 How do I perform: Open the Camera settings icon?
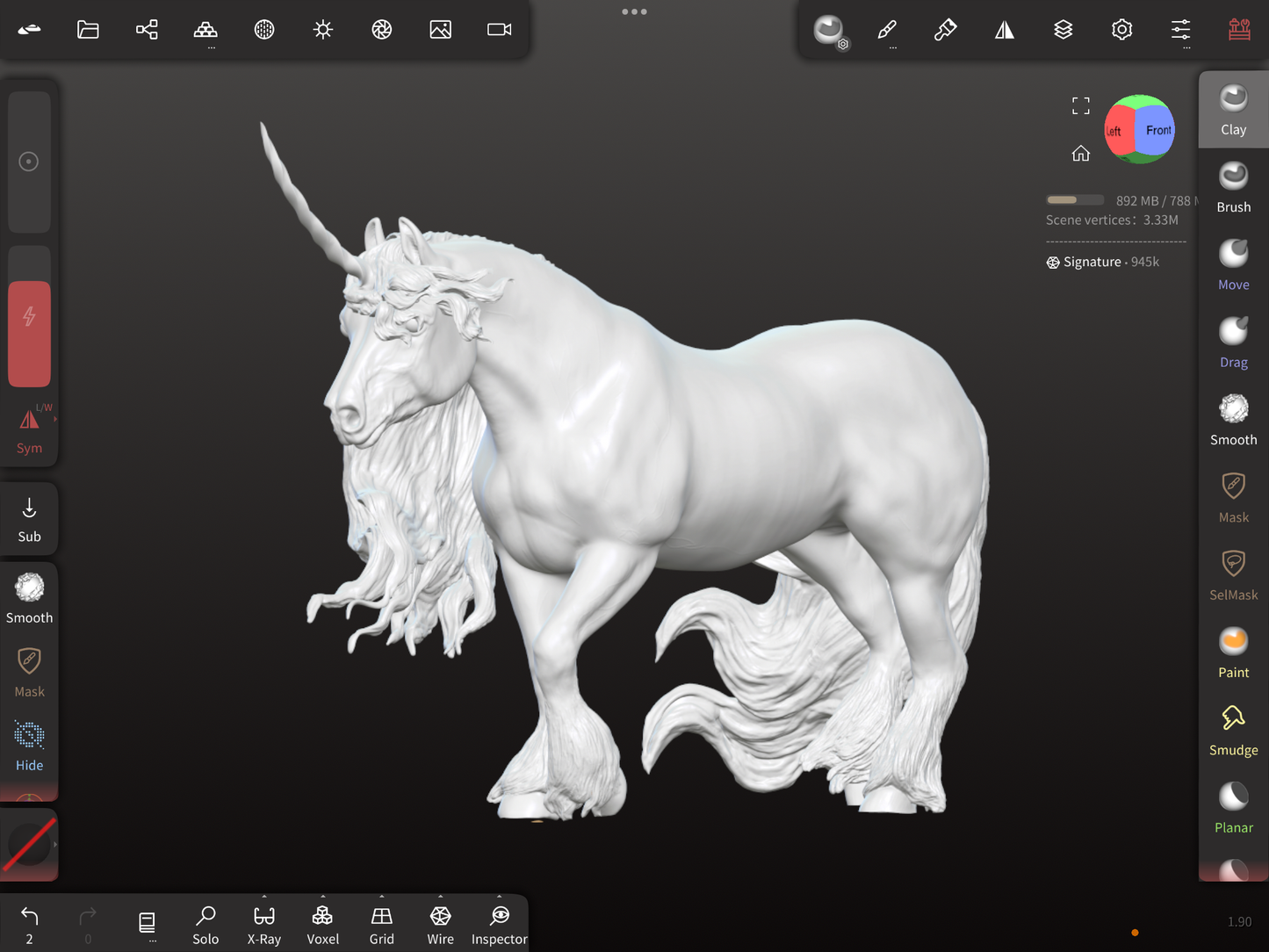point(499,30)
